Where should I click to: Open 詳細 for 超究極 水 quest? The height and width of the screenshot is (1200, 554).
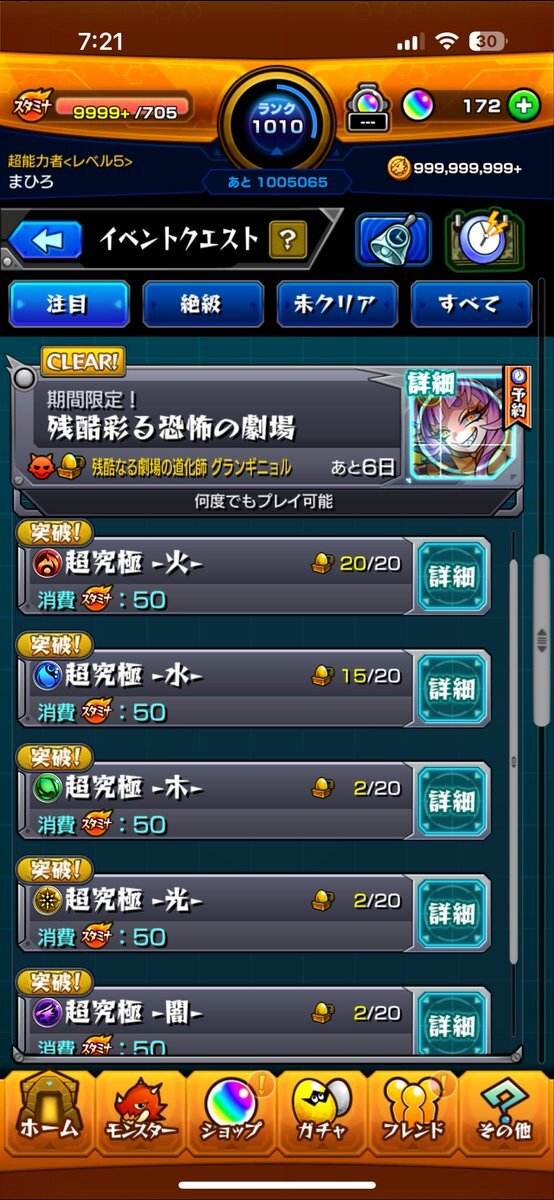pos(452,688)
